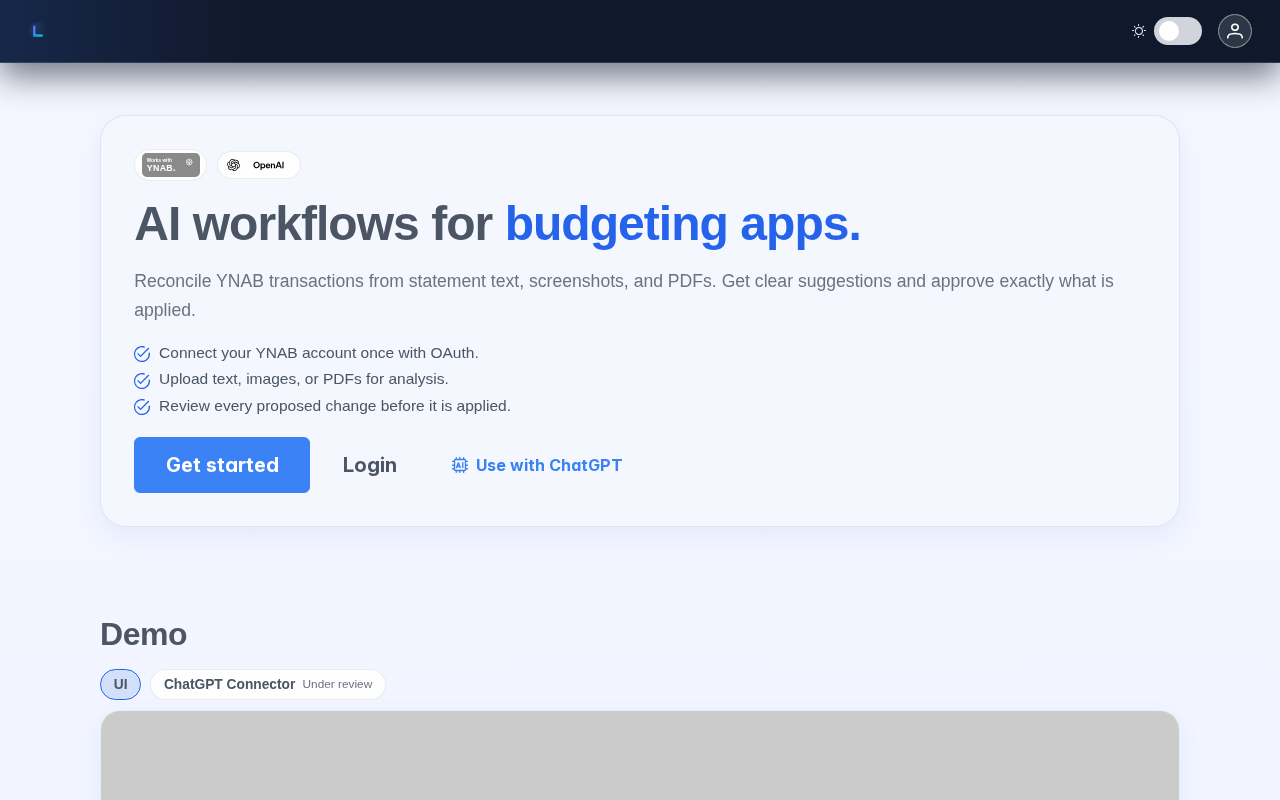Click the text 'Upload text, images, or PDFs for analysis.'
The image size is (1280, 800).
tap(304, 379)
